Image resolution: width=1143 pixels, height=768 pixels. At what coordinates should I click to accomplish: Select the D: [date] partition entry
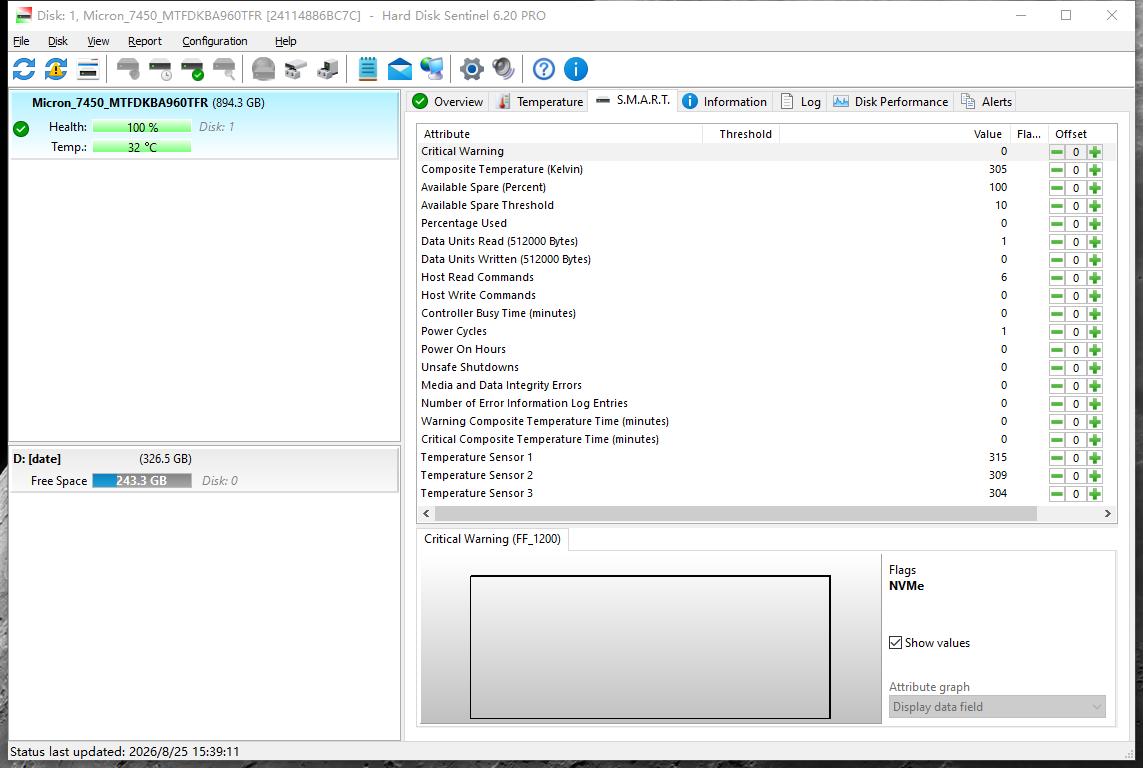(x=204, y=470)
